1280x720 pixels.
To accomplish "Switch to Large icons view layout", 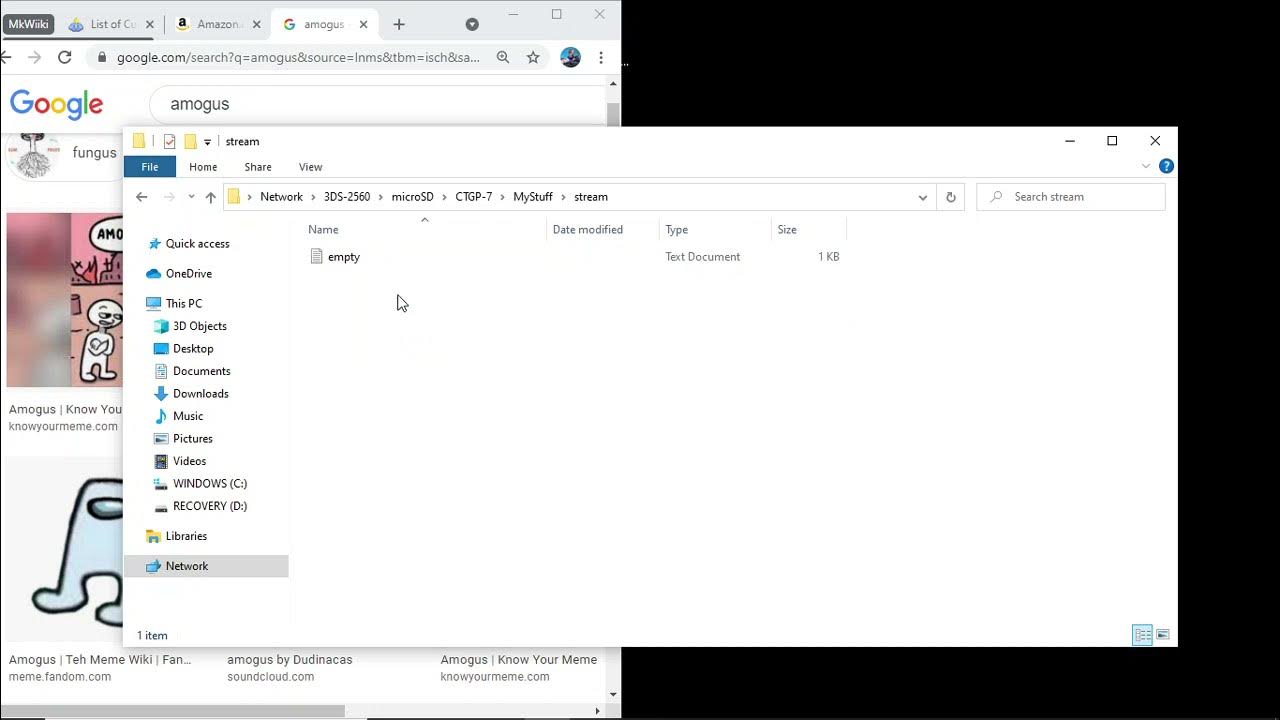I will [x=1163, y=635].
